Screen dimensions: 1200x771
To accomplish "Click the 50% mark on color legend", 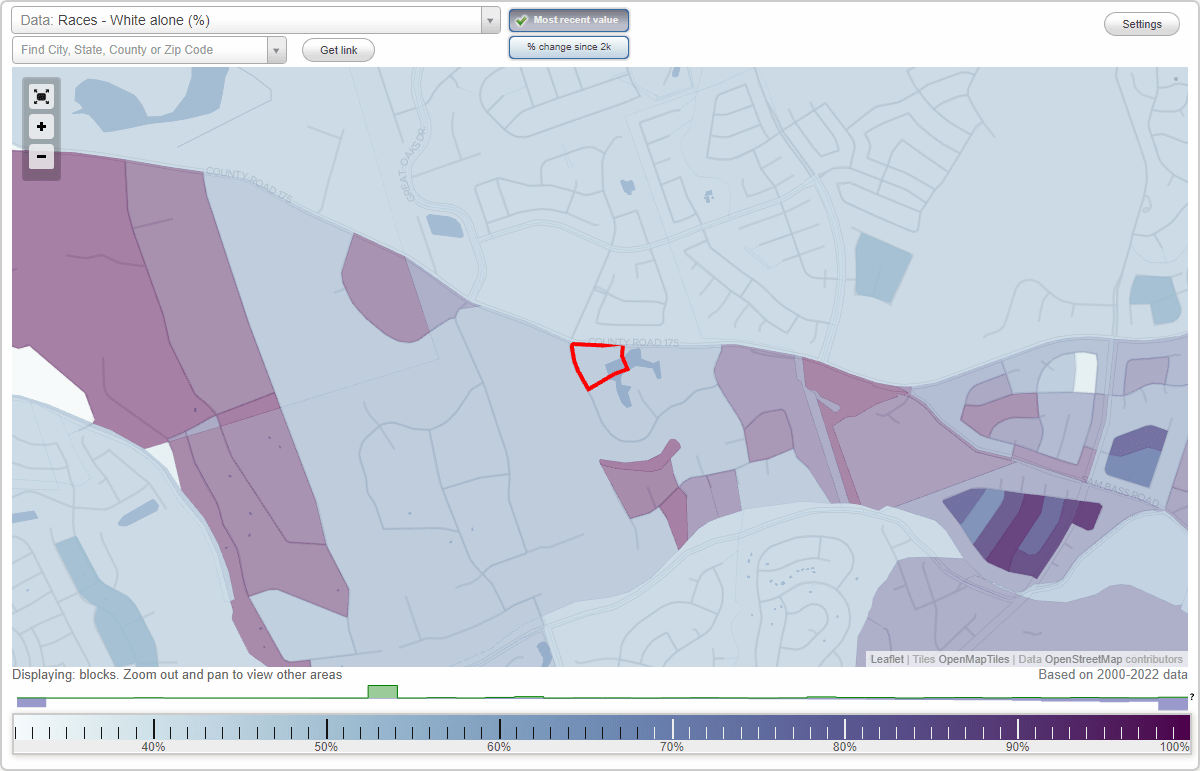I will (x=326, y=747).
